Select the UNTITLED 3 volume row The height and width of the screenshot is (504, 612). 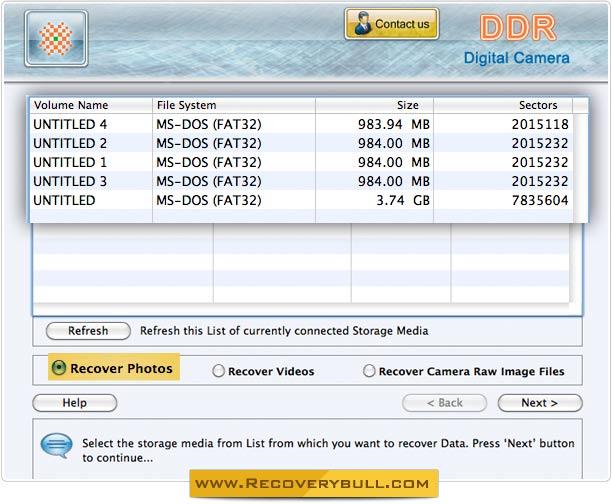click(302, 182)
